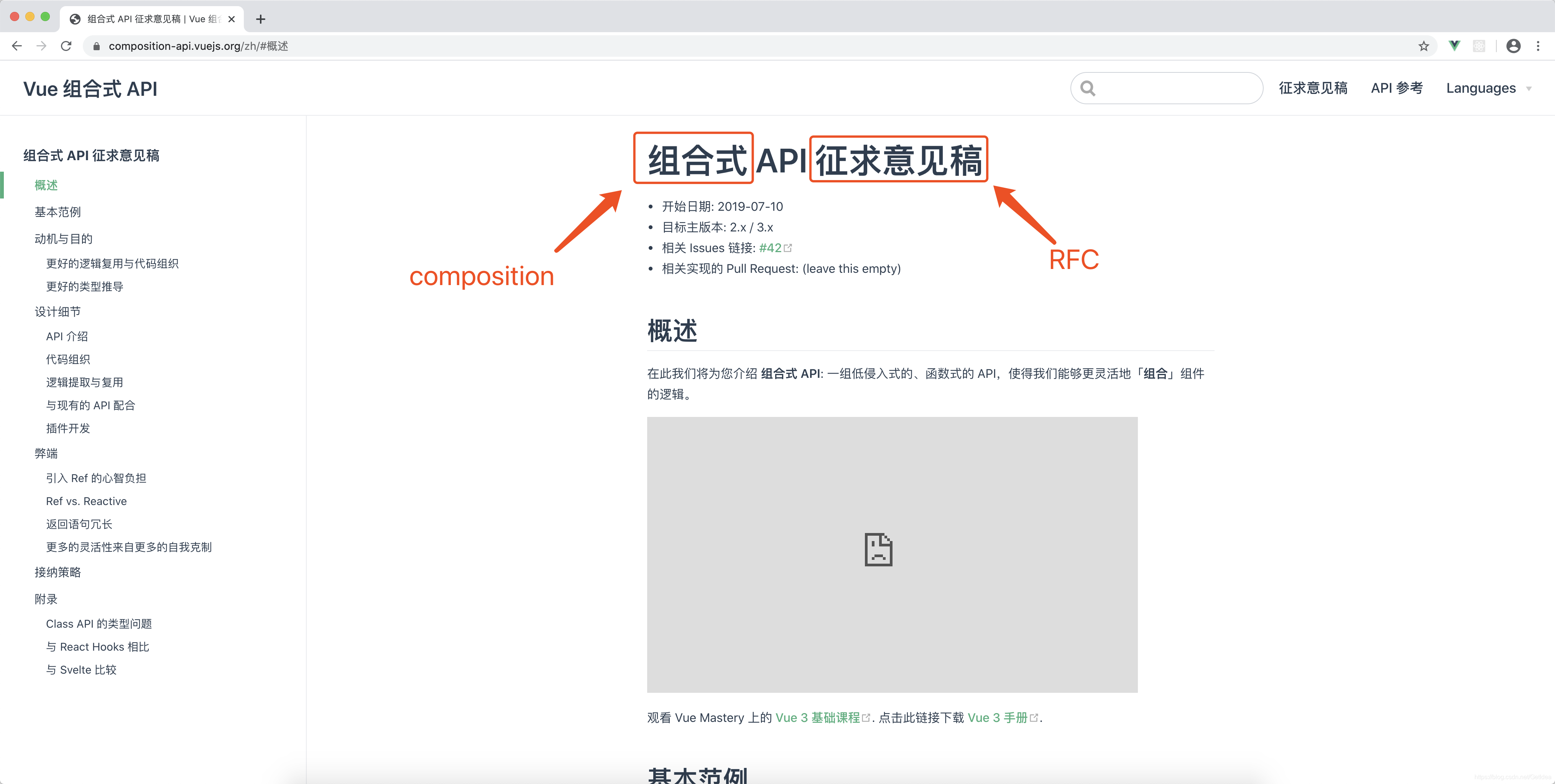
Task: Select 基本范例 in the sidebar
Action: [58, 212]
